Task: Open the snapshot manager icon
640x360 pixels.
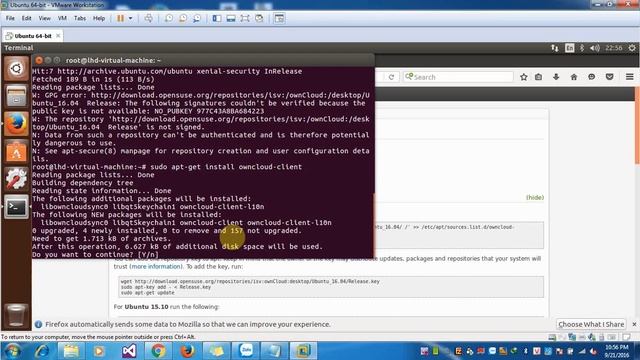Action: tap(197, 18)
